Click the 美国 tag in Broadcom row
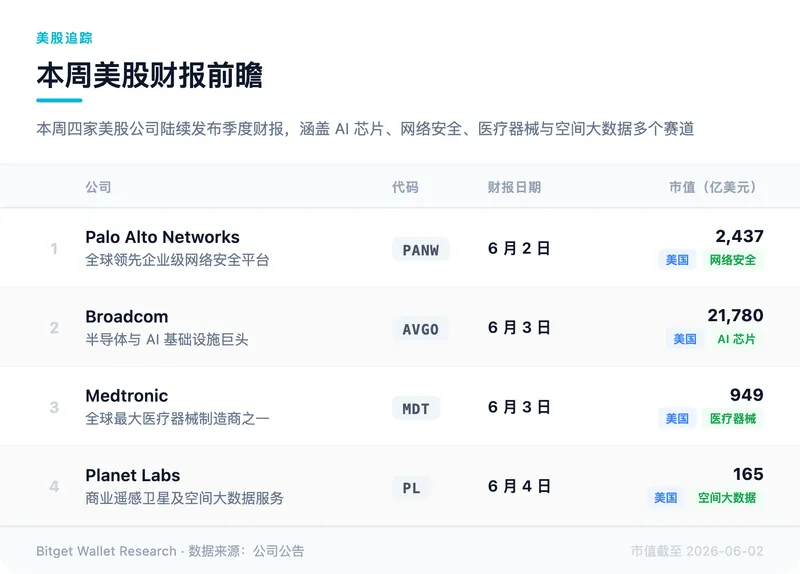 (x=685, y=339)
